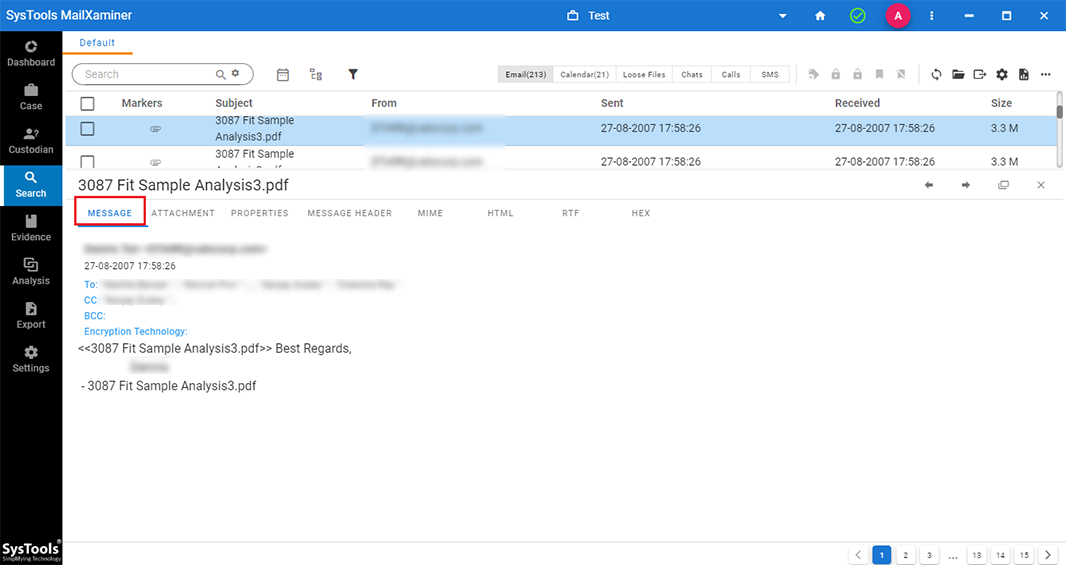The height and width of the screenshot is (565, 1066).
Task: Click the home icon in title bar
Action: coord(820,16)
